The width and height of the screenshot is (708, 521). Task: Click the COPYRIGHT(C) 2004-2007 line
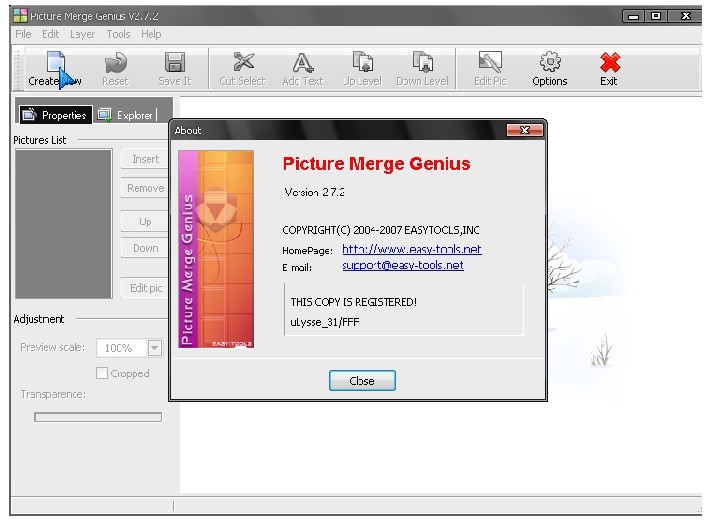[381, 230]
